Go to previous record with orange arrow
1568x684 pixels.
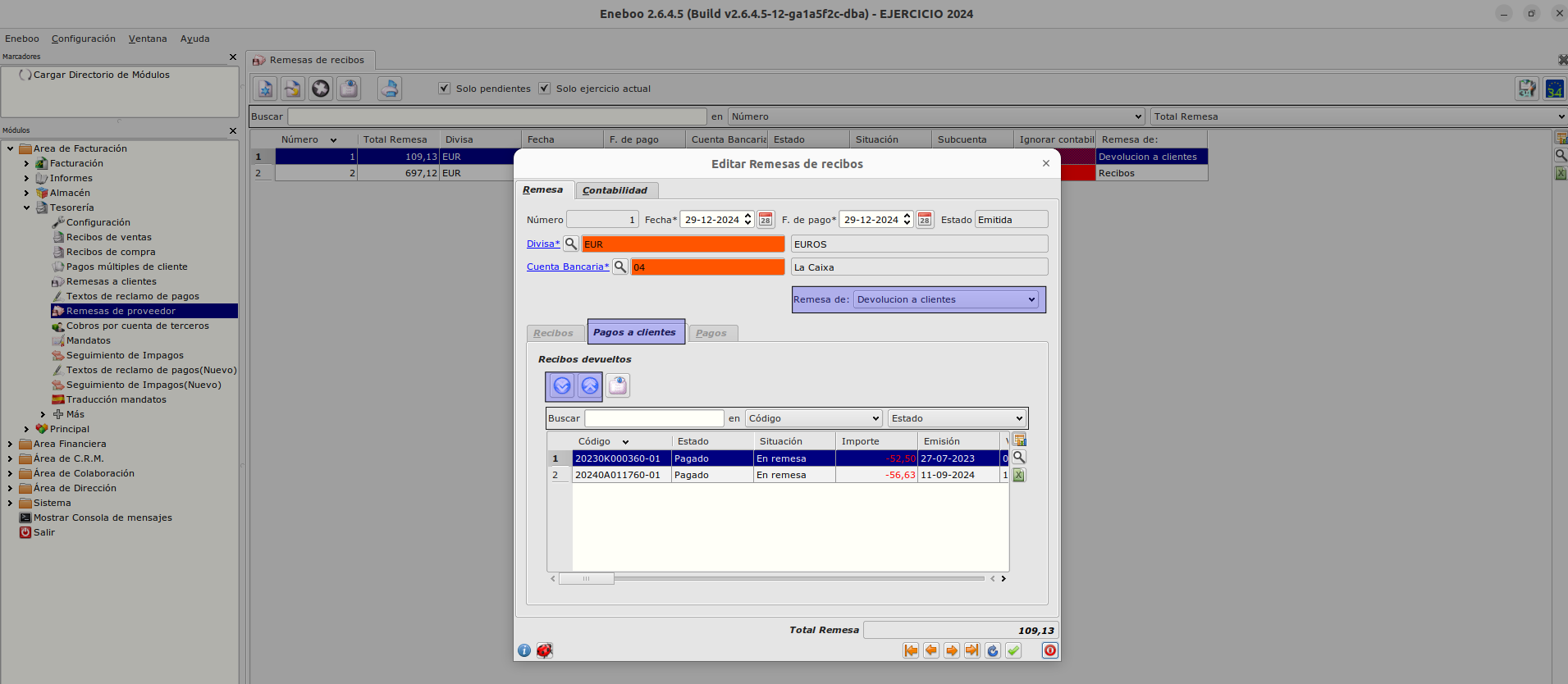pyautogui.click(x=931, y=650)
